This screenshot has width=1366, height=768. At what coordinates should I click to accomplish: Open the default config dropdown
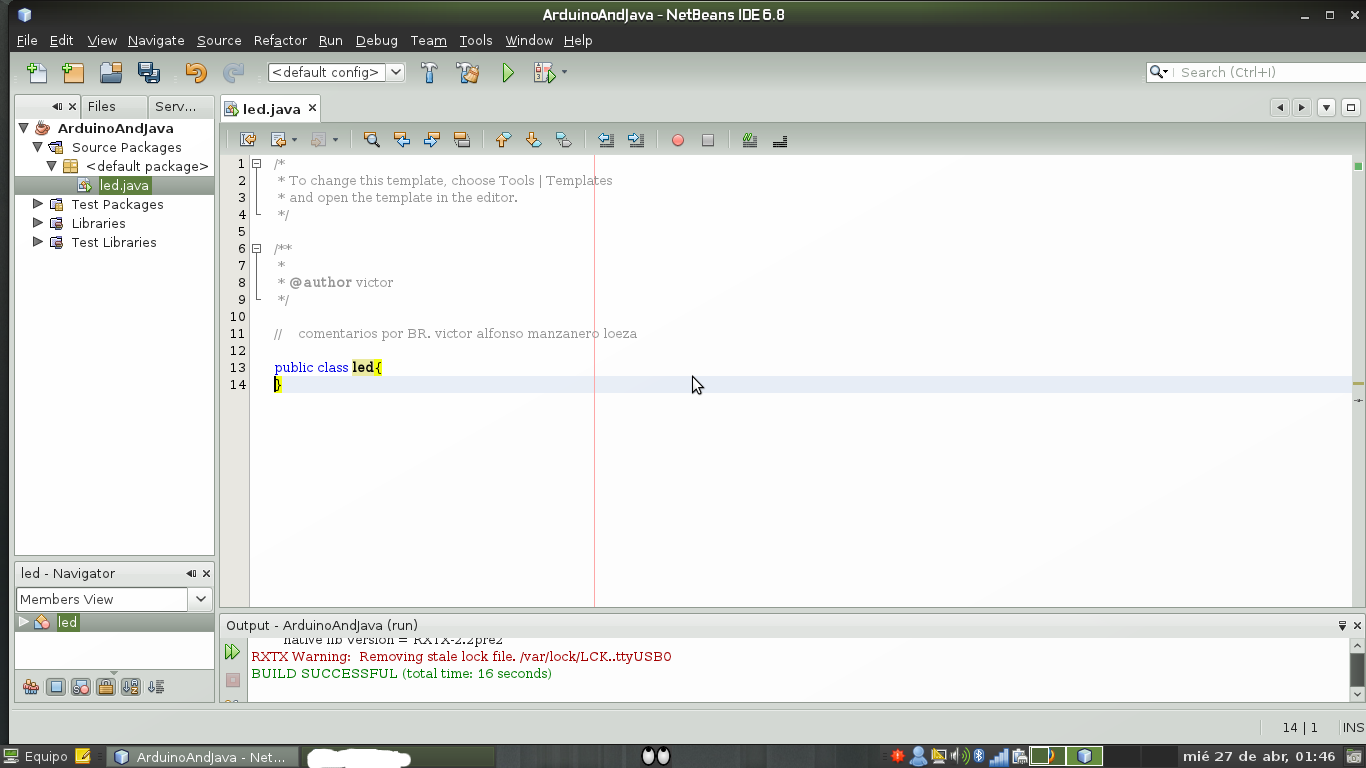tap(396, 72)
